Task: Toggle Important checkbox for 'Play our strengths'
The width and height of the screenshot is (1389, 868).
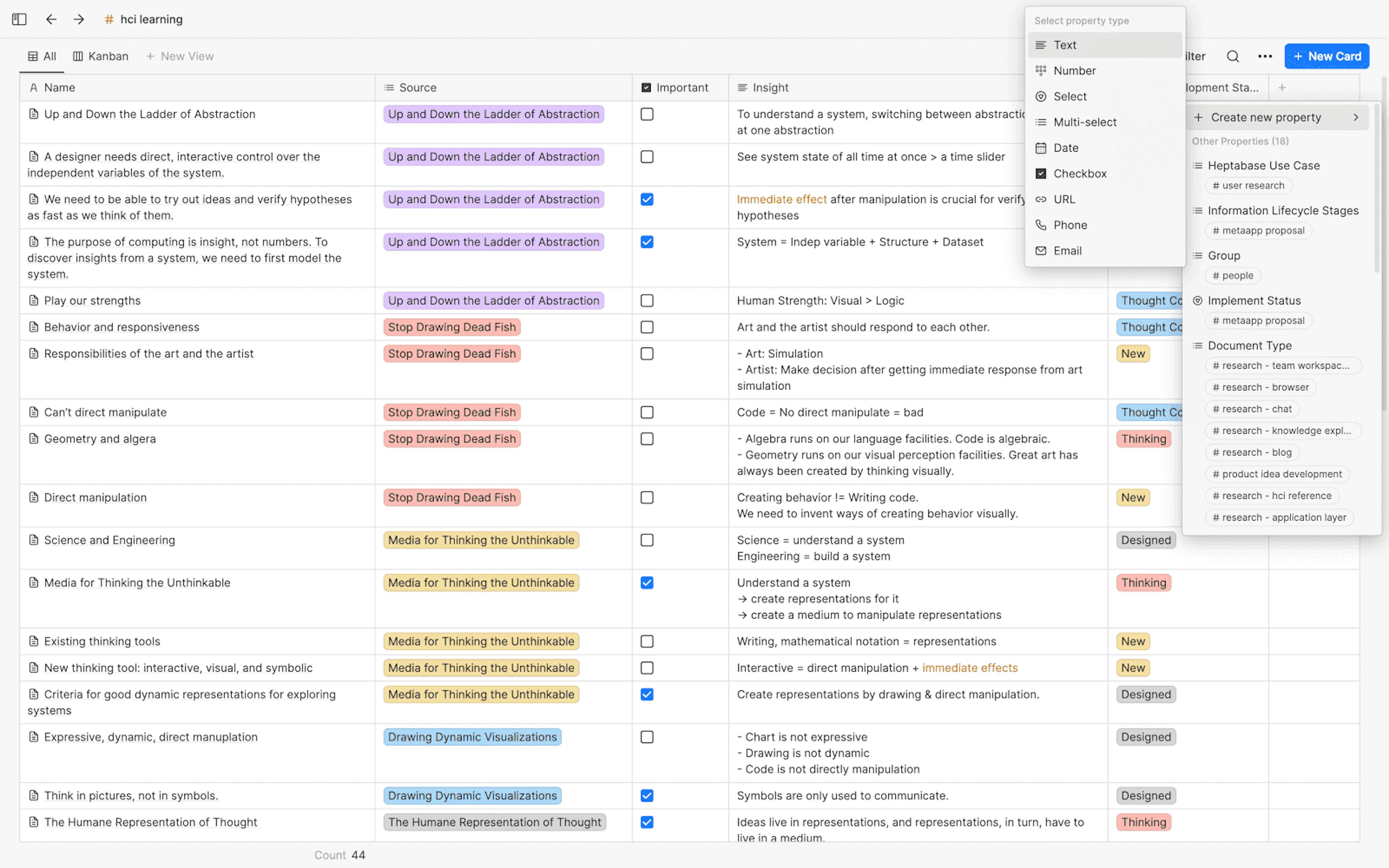Action: point(647,300)
